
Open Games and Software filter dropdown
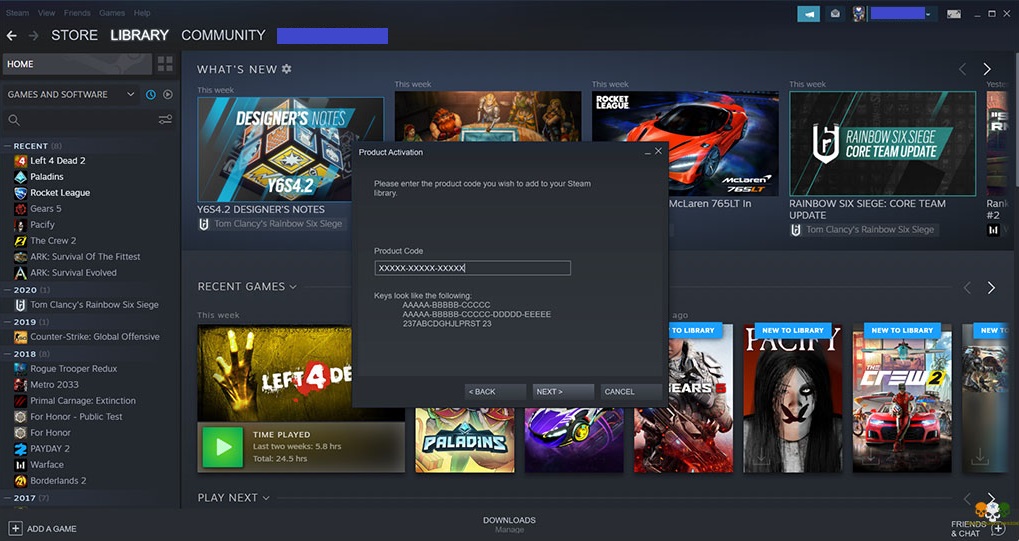click(71, 95)
